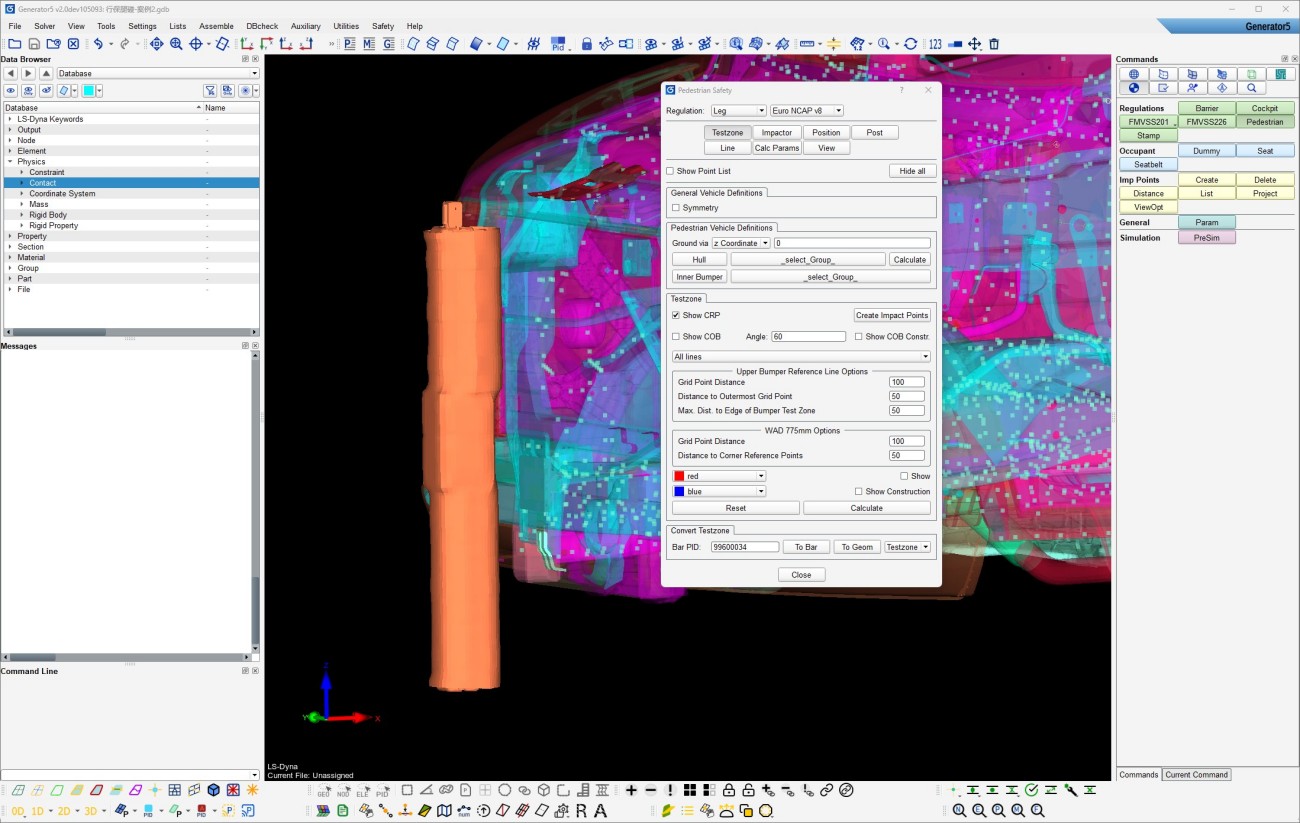1300x823 pixels.
Task: Click the zoom magnifier view icon
Action: coord(176,44)
